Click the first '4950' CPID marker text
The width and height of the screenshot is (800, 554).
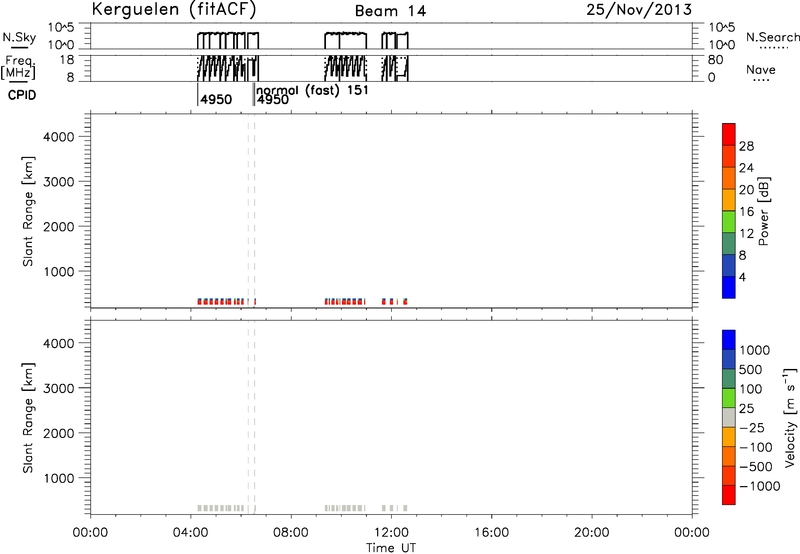[216, 99]
